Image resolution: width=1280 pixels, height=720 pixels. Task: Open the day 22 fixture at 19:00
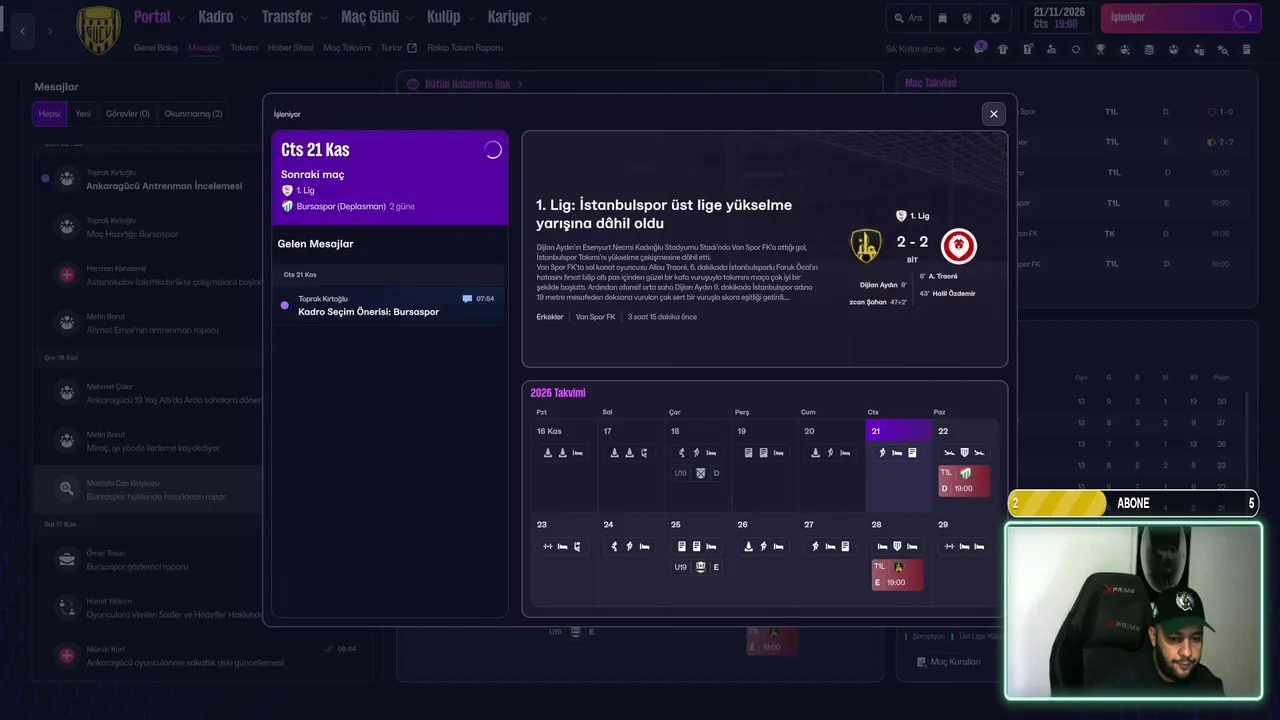pyautogui.click(x=964, y=481)
